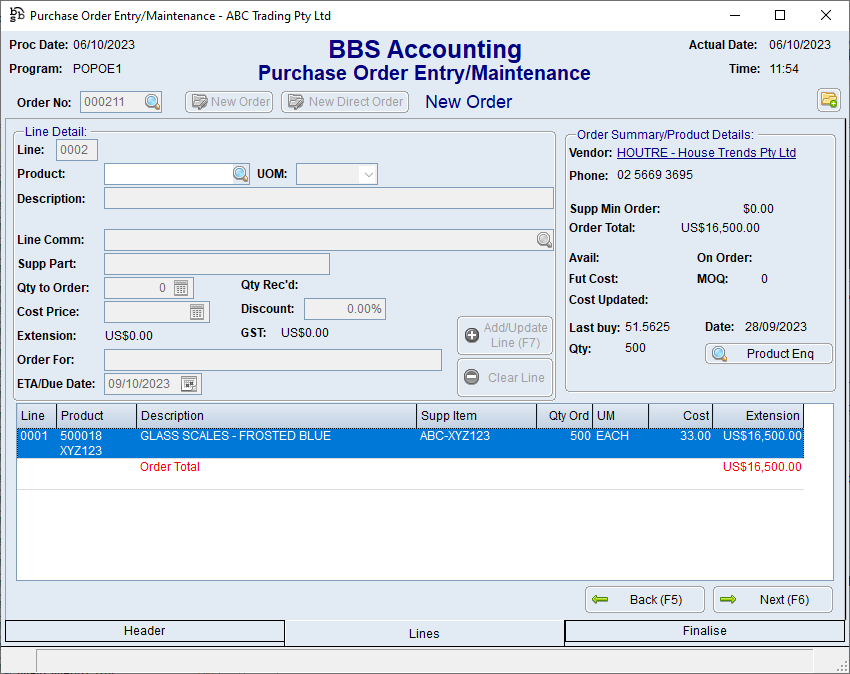Viewport: 850px width, 674px height.
Task: Switch to the Header tab
Action: coord(144,631)
